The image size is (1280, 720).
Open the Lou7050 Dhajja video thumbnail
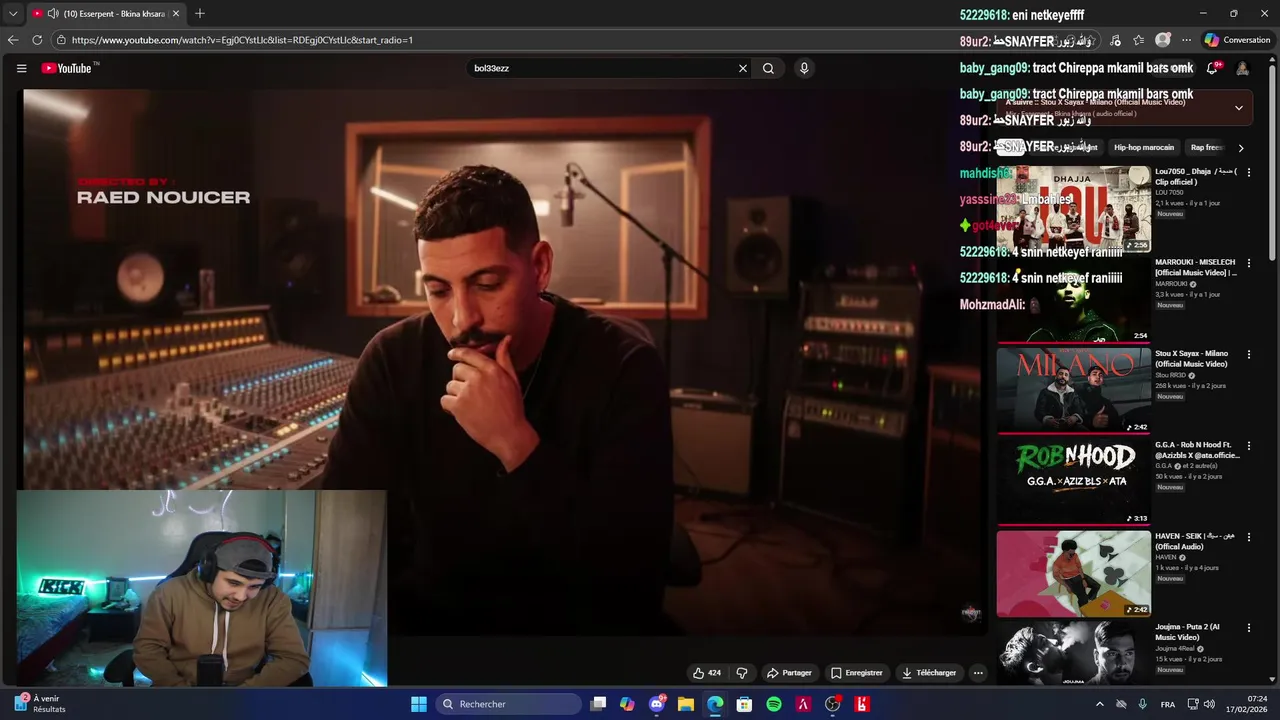click(x=1073, y=208)
